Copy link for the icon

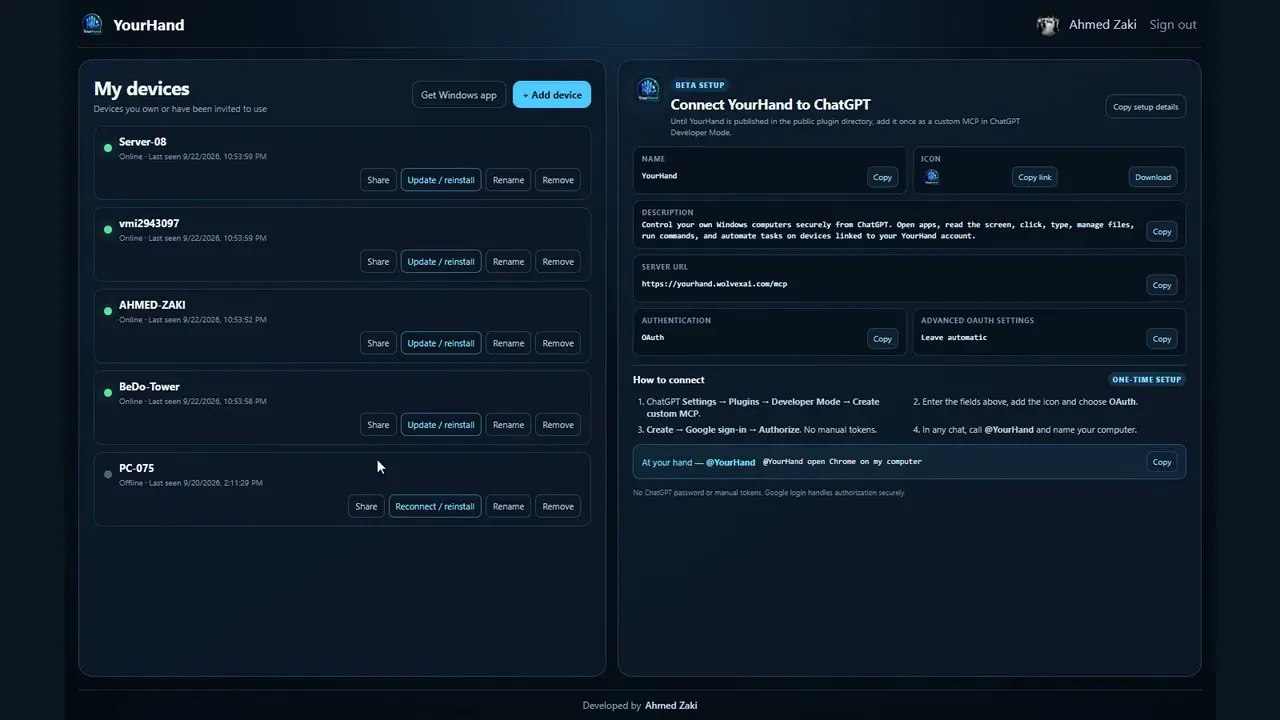pyautogui.click(x=1034, y=177)
